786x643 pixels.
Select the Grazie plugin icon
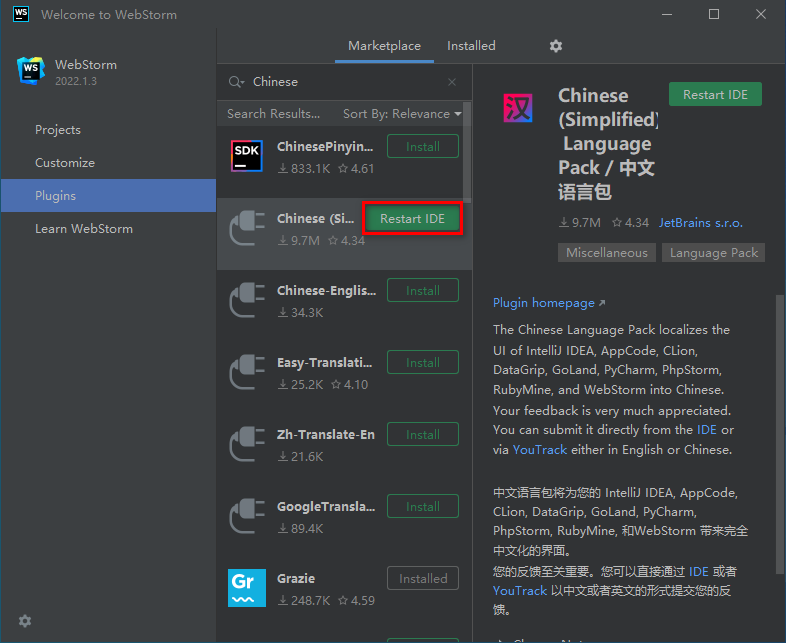[247, 588]
